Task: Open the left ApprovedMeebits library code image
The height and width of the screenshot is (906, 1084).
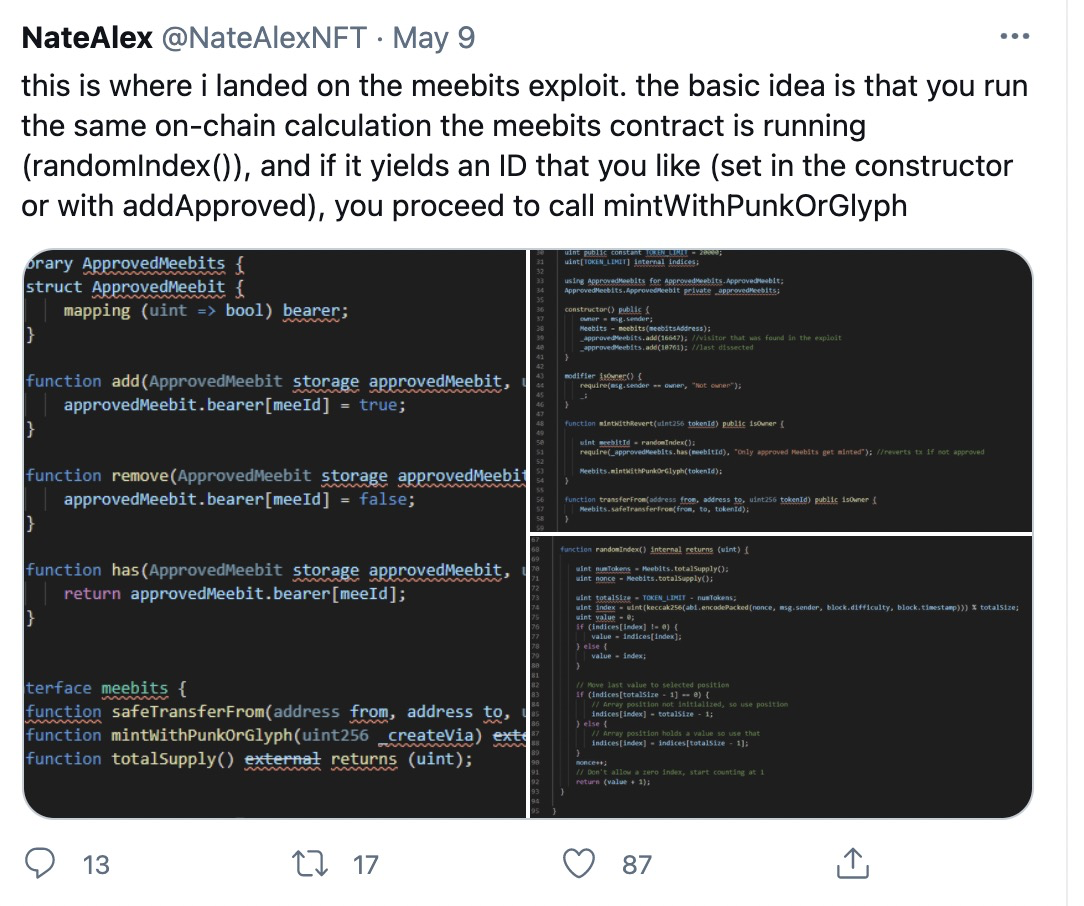Action: tap(274, 534)
